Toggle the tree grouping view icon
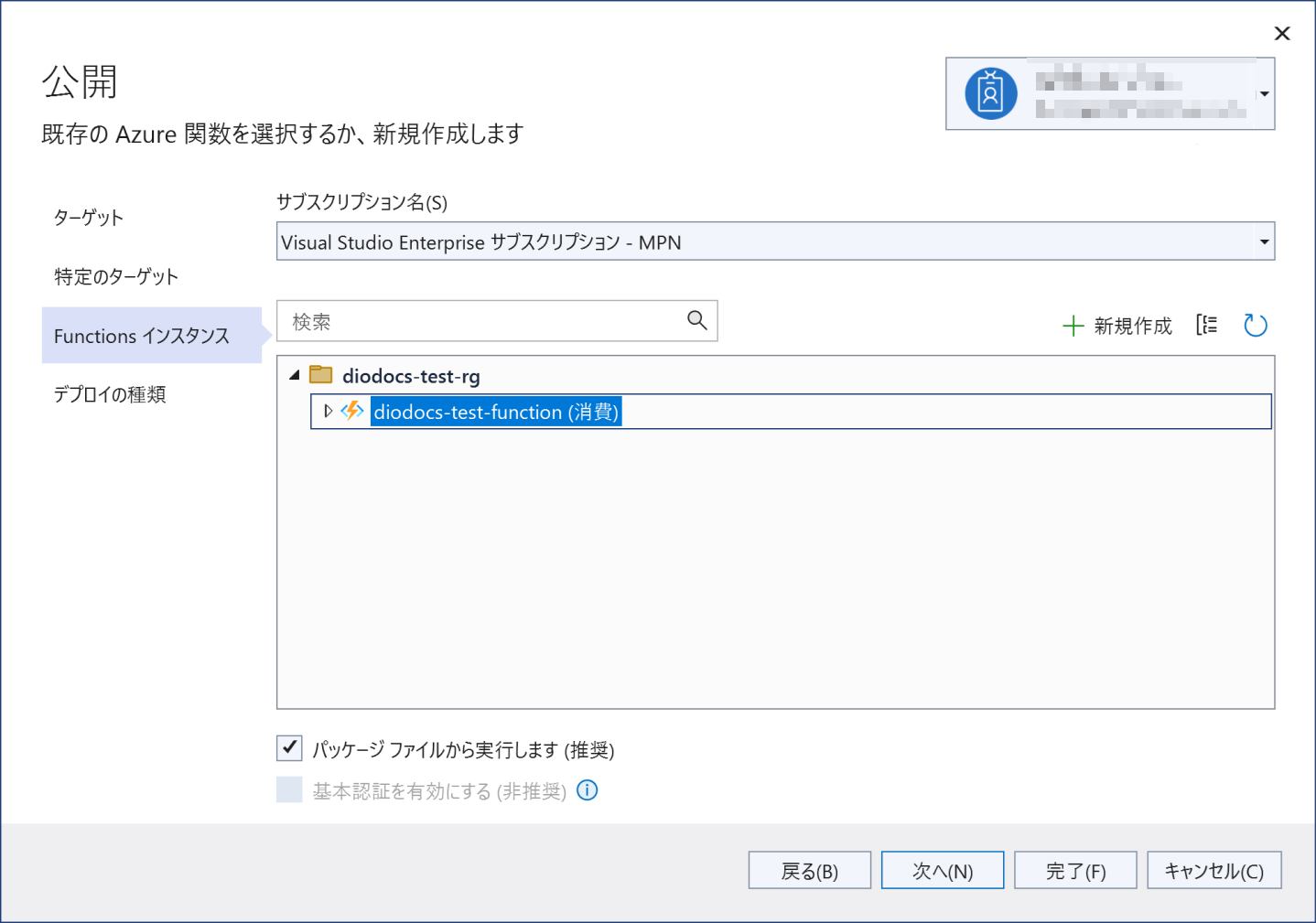Screen dimensions: 1316x923 click(x=1206, y=325)
